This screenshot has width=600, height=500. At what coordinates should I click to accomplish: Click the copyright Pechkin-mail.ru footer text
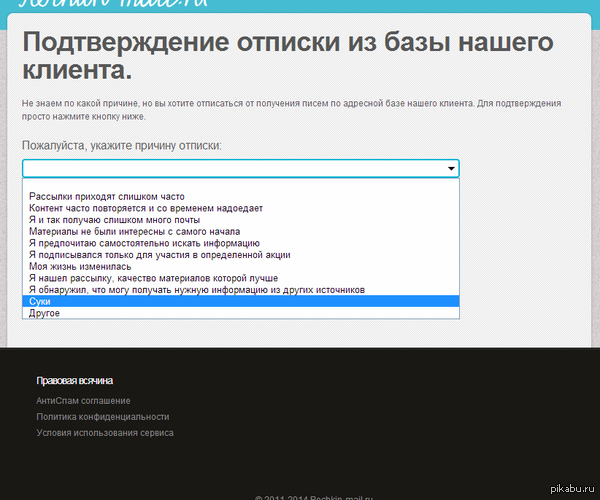pos(313,496)
